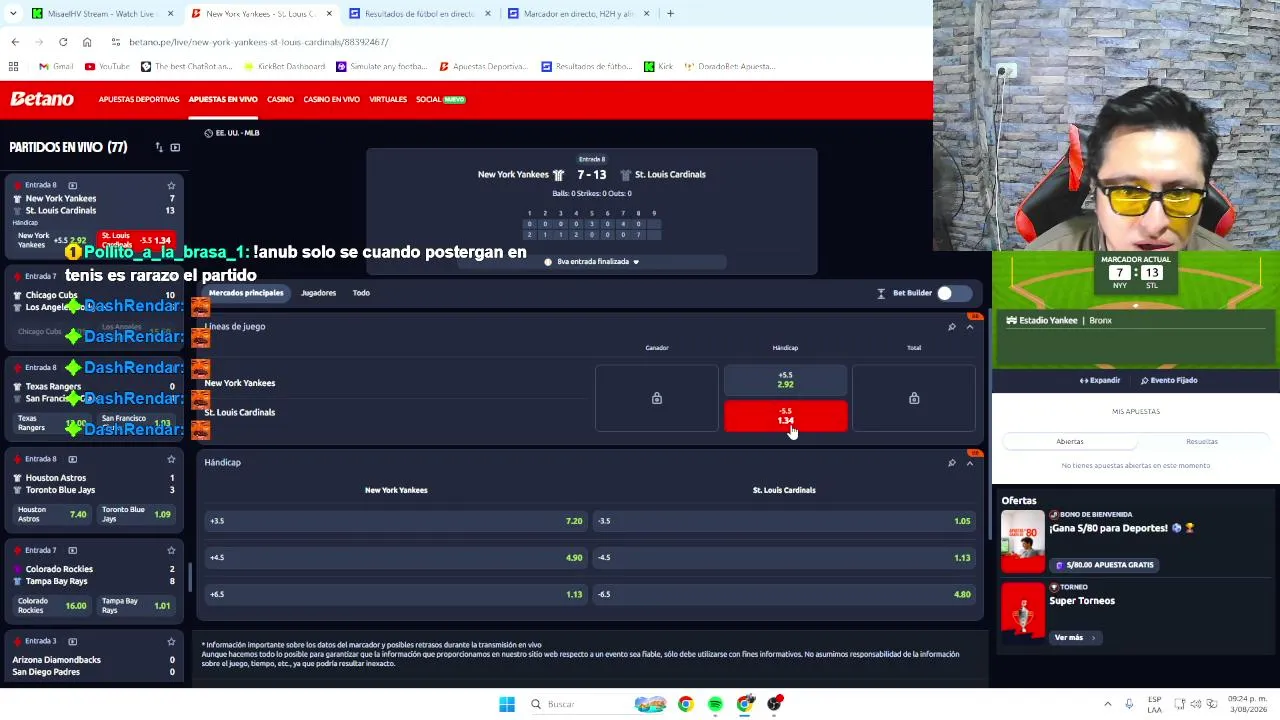
Task: Reload the Betano page
Action: tap(63, 42)
